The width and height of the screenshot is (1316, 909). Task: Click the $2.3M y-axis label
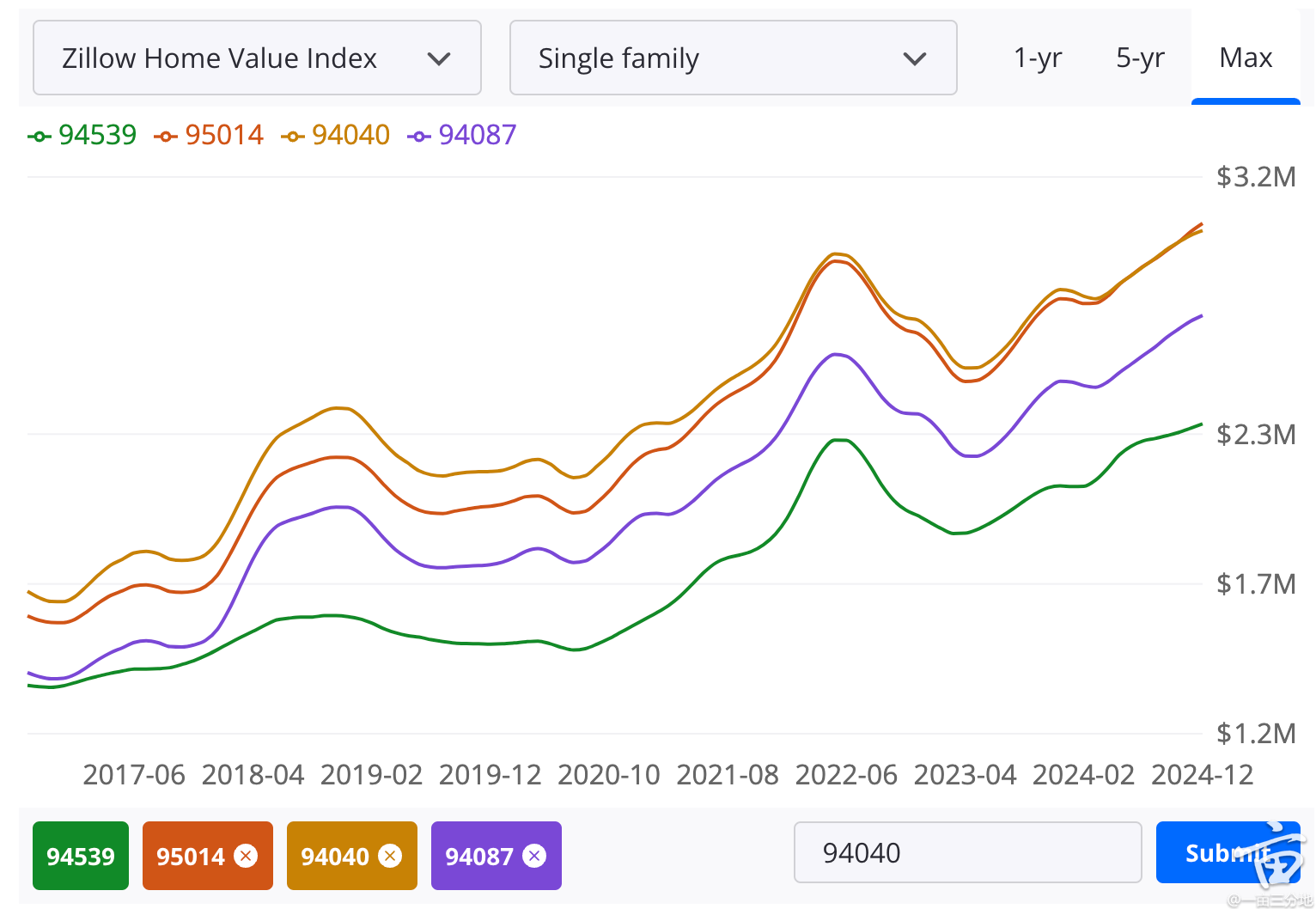(x=1256, y=435)
